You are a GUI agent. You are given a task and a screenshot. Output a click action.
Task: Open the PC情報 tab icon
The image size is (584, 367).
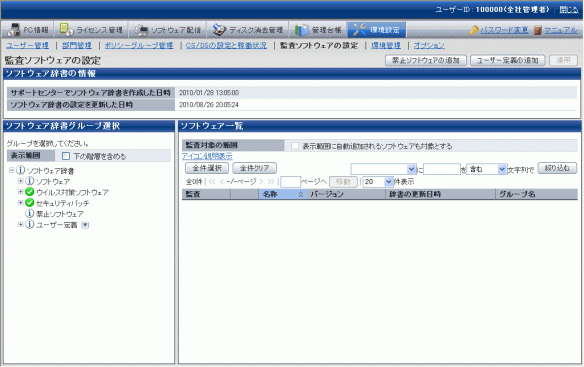coord(14,30)
